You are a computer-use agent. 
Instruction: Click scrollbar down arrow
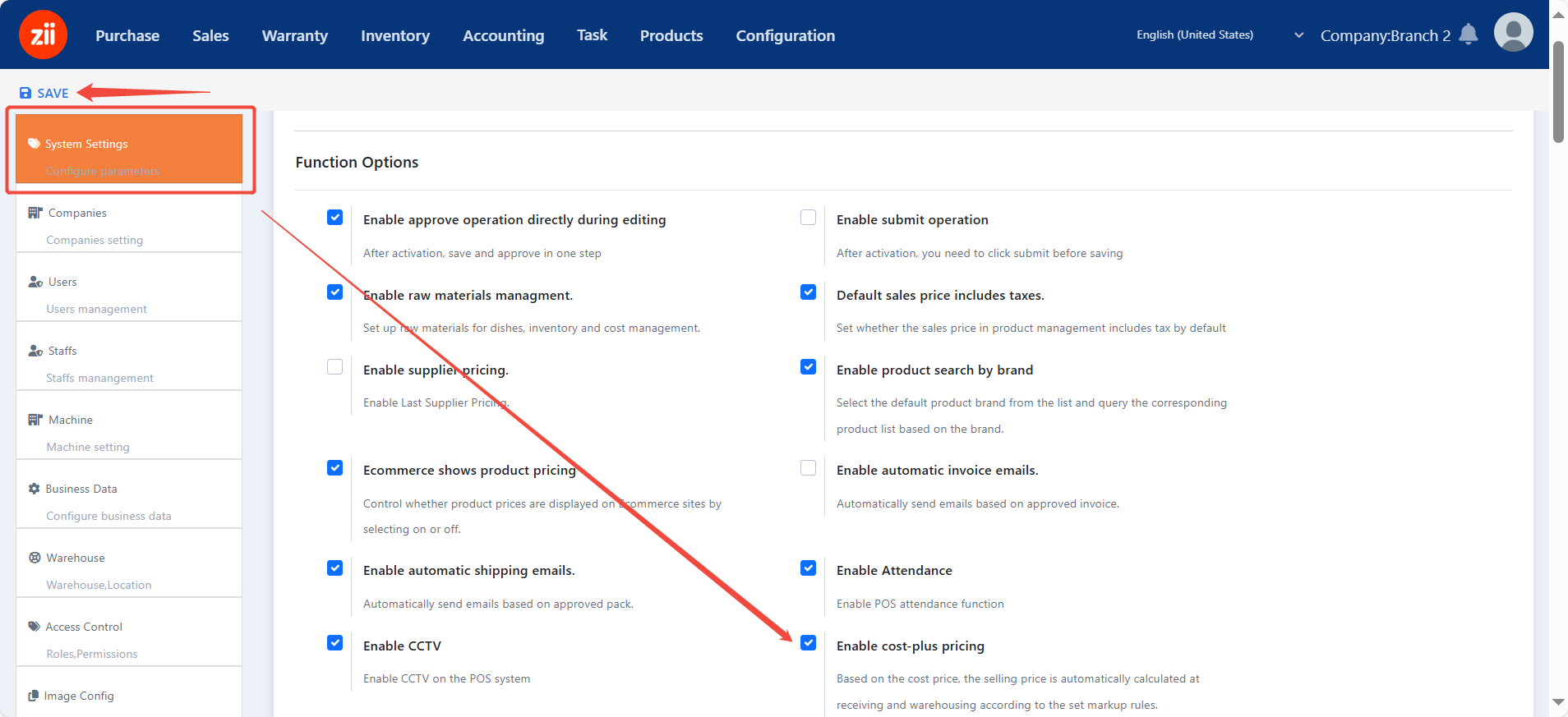coord(1558,702)
